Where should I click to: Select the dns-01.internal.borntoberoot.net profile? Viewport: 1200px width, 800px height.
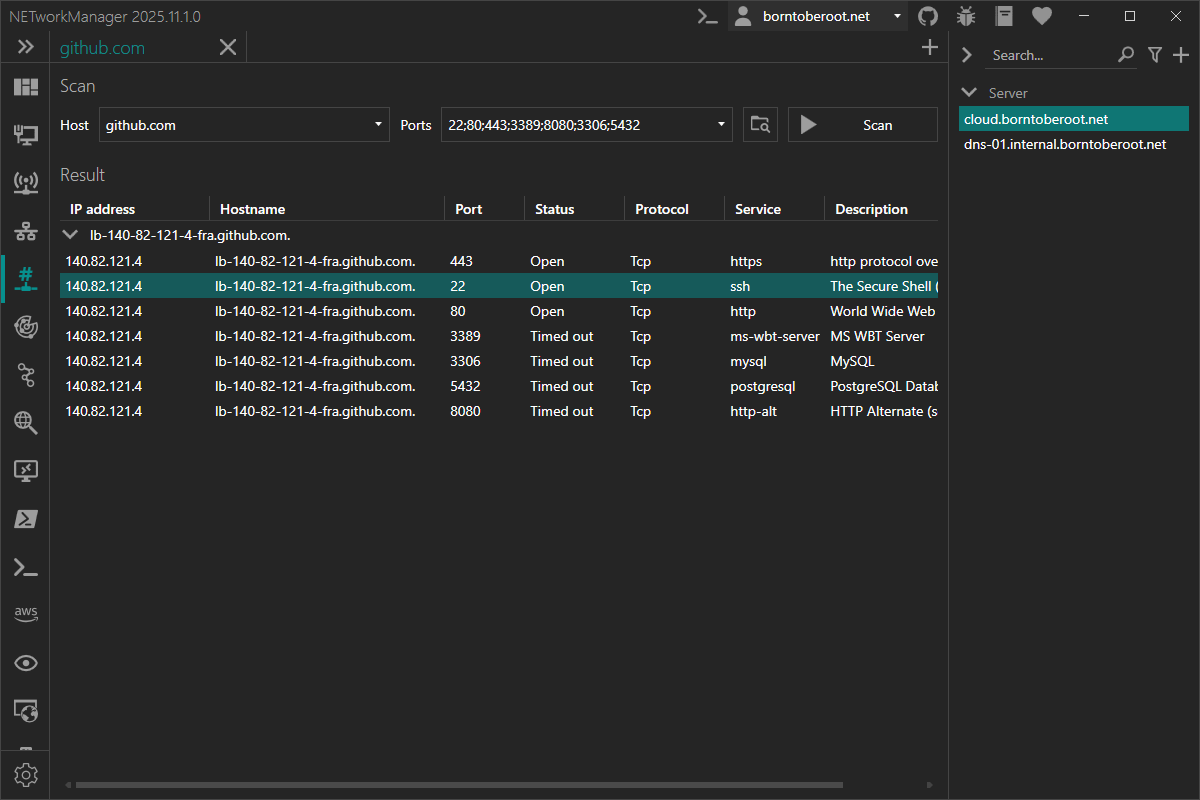pyautogui.click(x=1066, y=143)
